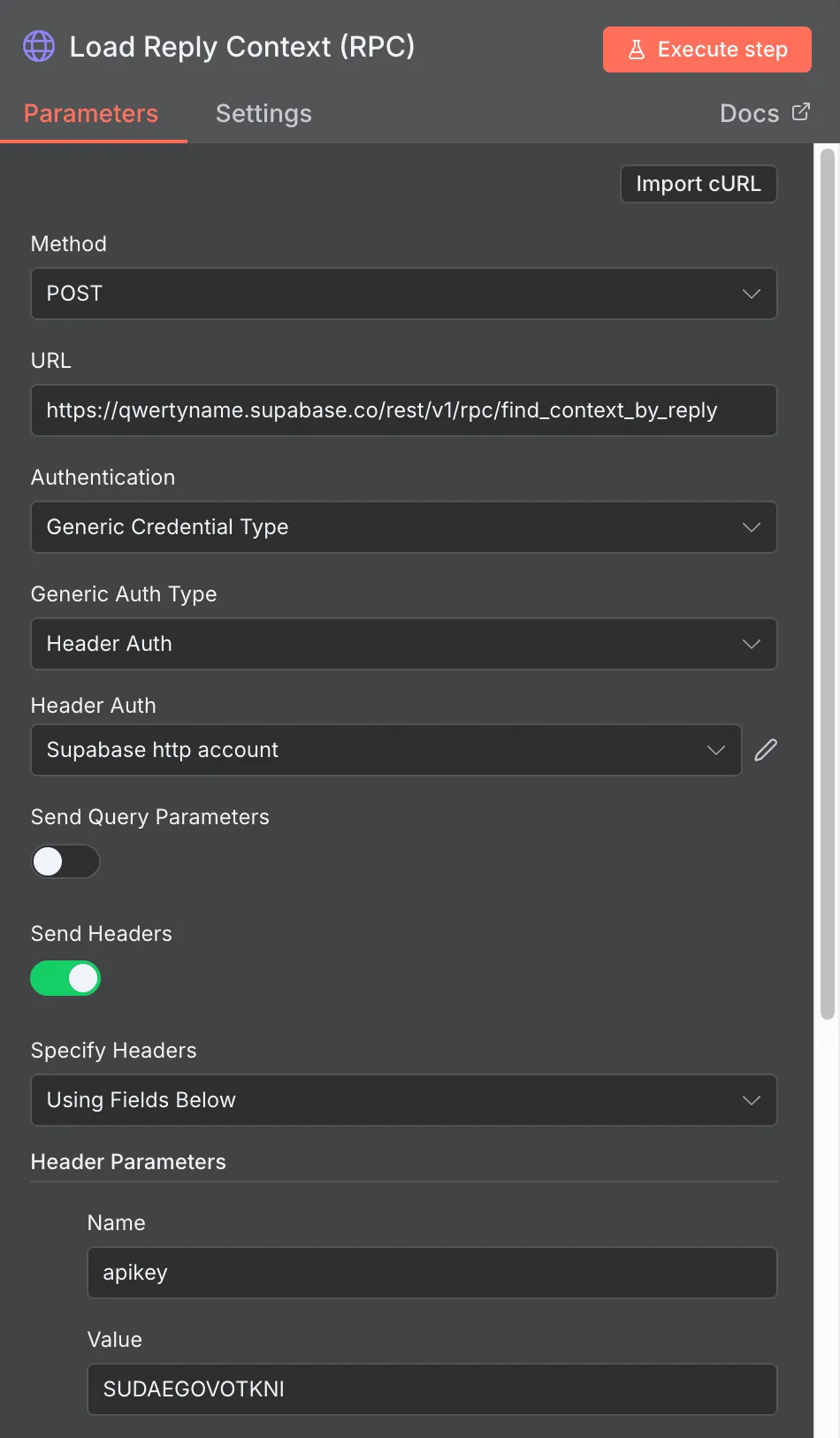Edit Supabase credential with pencil icon
Screen dimensions: 840x1438
766,750
